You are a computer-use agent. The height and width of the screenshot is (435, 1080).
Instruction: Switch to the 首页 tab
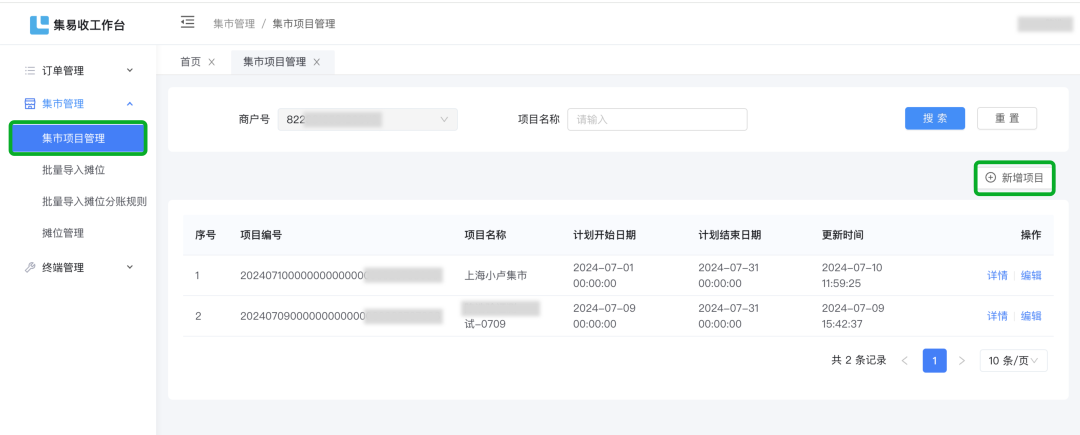(190, 62)
